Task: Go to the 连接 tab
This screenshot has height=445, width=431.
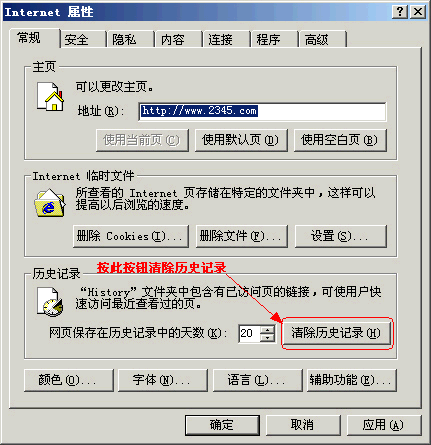Action: [226, 40]
